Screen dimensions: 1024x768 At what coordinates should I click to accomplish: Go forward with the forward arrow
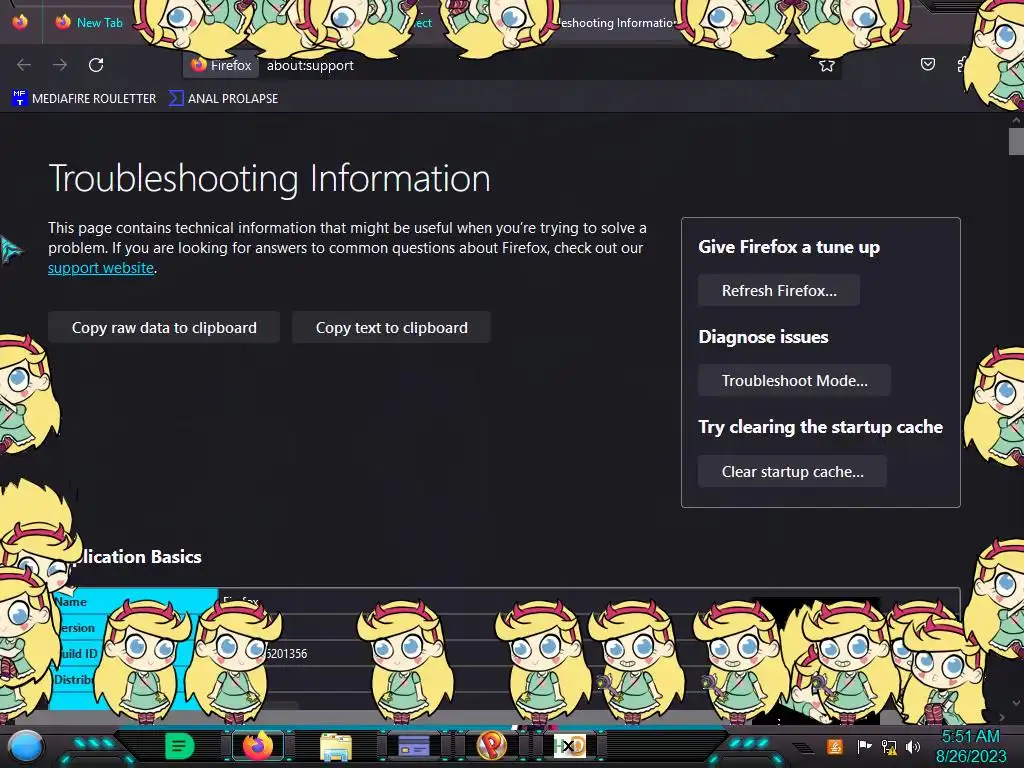click(x=60, y=65)
